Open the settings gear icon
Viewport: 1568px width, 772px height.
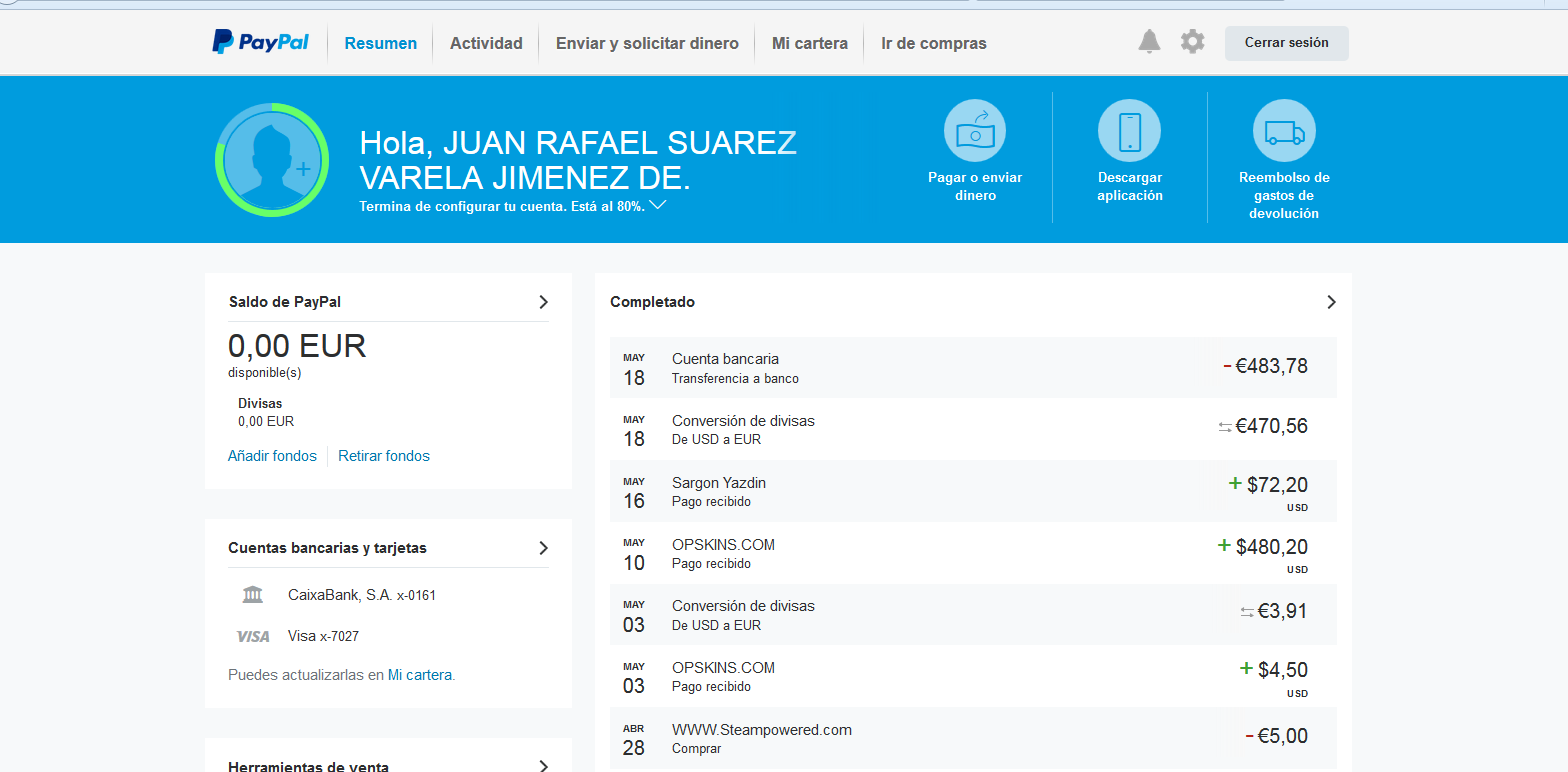[x=1192, y=42]
